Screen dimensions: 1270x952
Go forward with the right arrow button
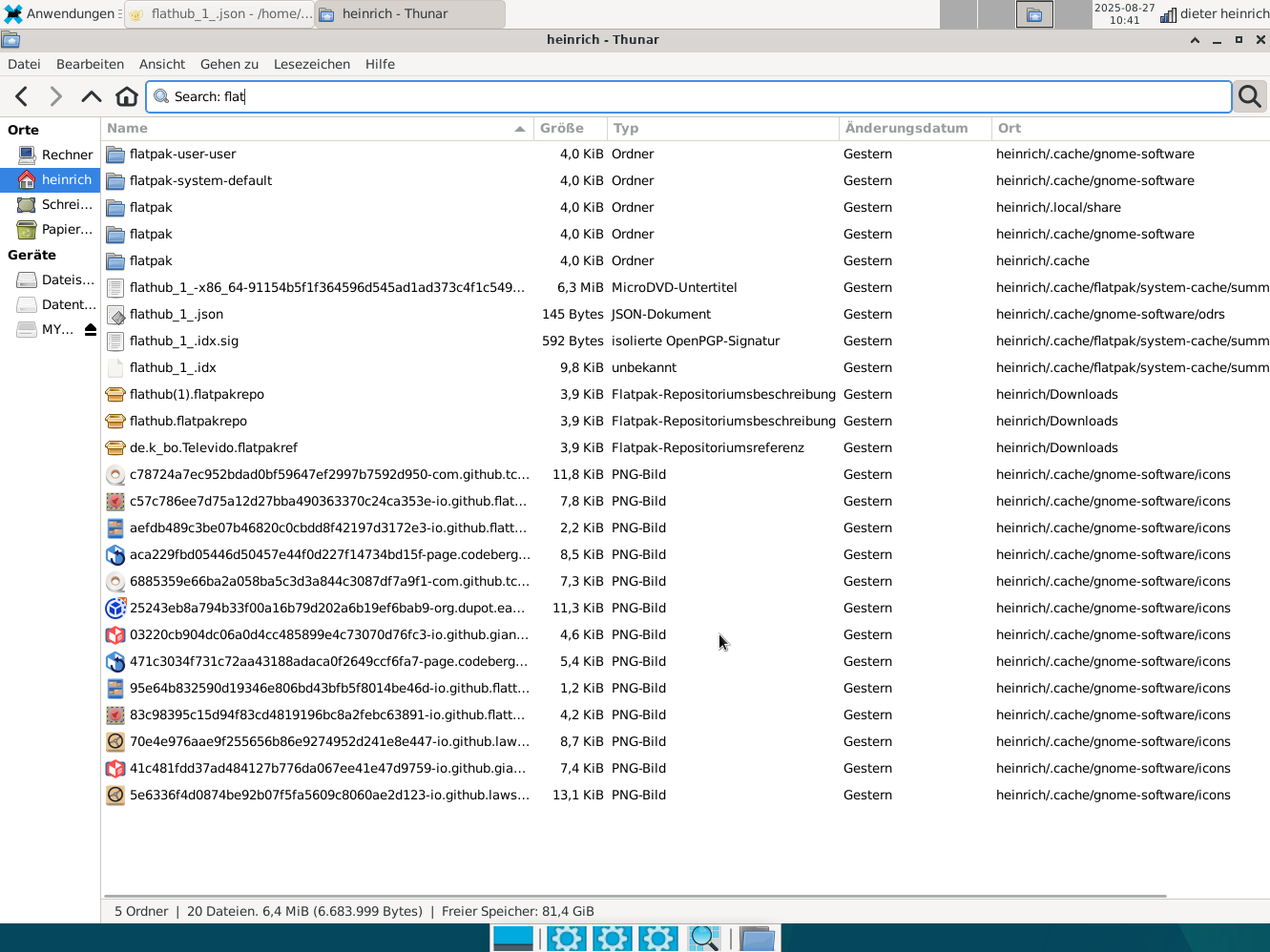pos(56,96)
